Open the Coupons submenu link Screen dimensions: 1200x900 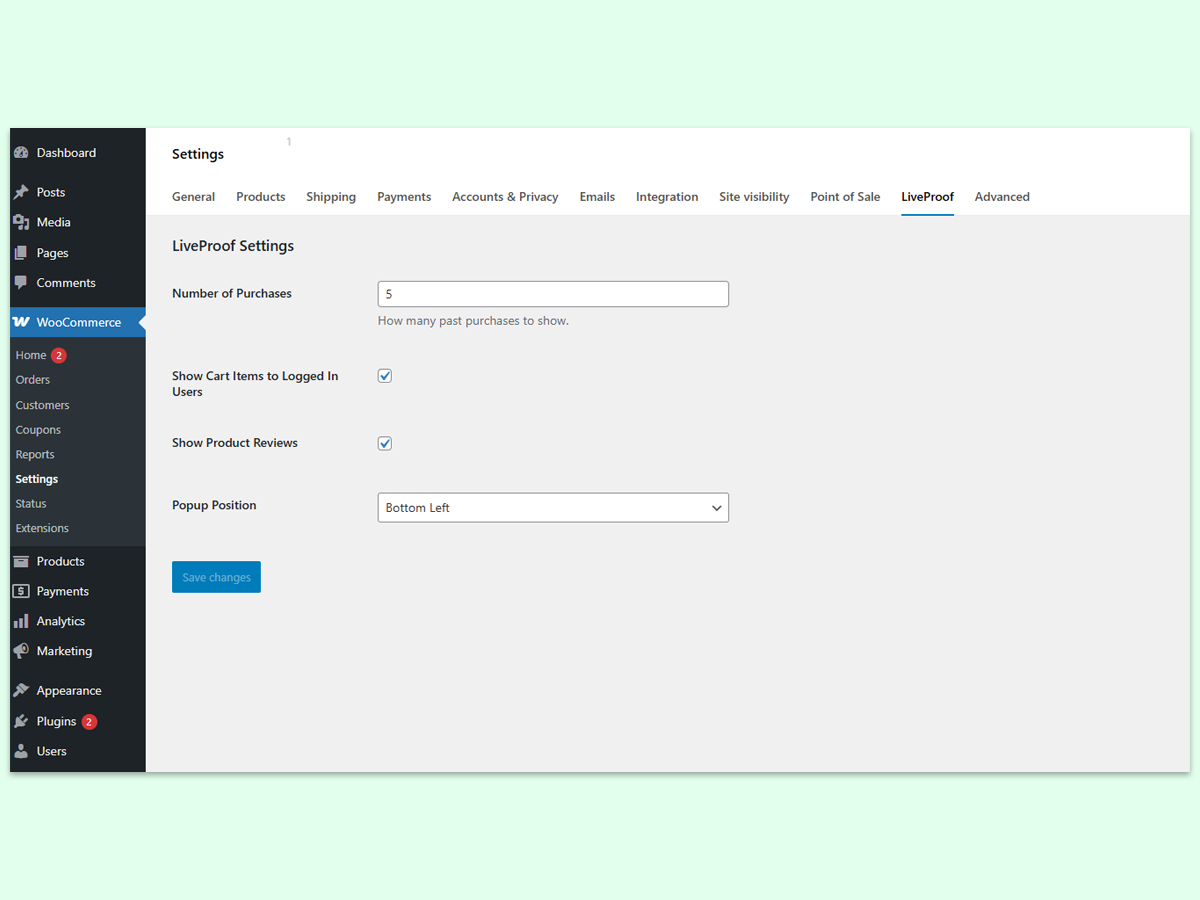38,430
